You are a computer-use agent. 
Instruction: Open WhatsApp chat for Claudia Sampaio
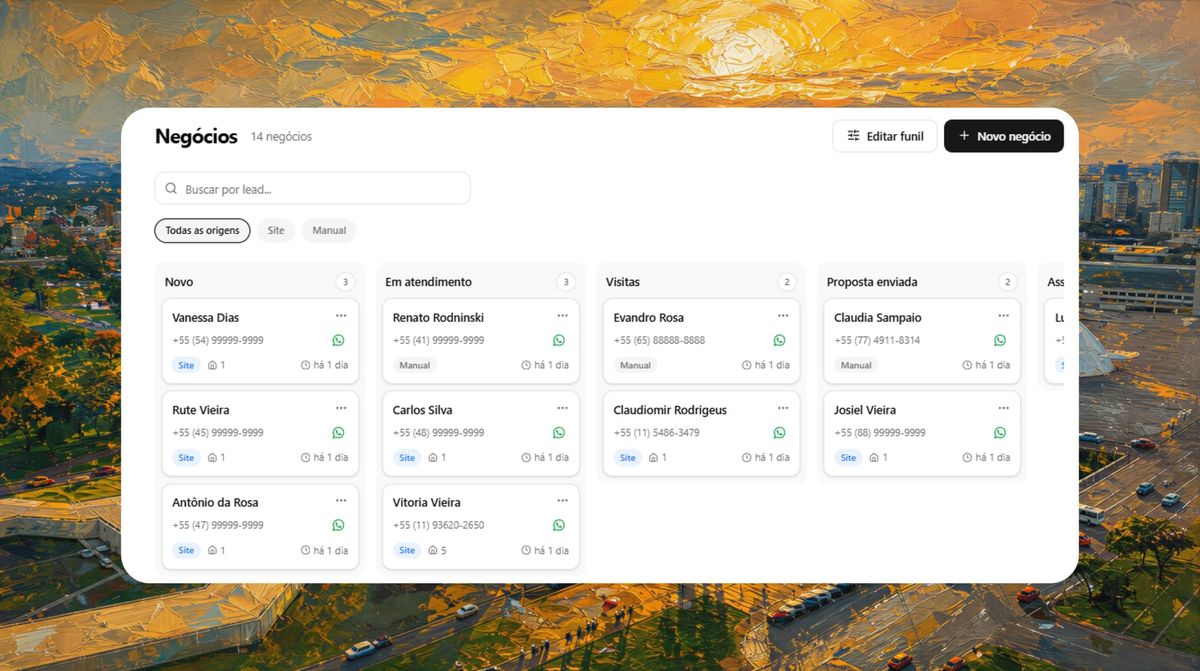click(1000, 340)
